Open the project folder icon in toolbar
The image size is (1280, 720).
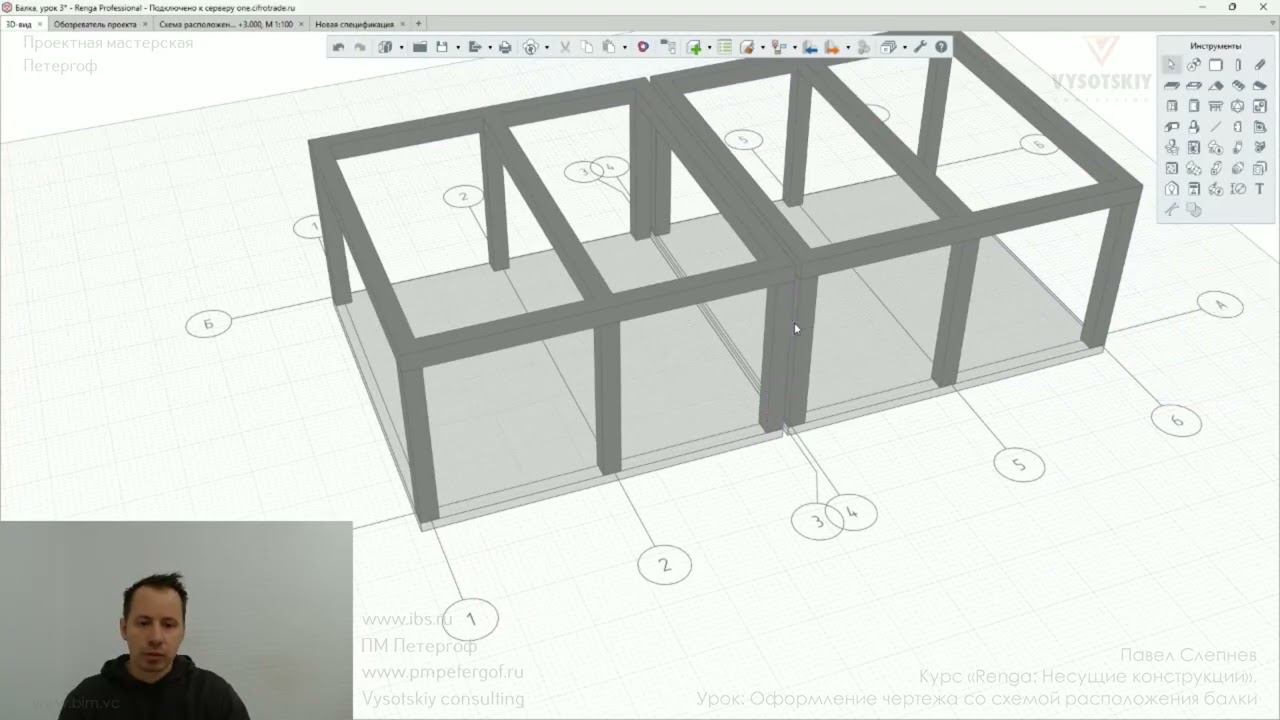point(420,47)
